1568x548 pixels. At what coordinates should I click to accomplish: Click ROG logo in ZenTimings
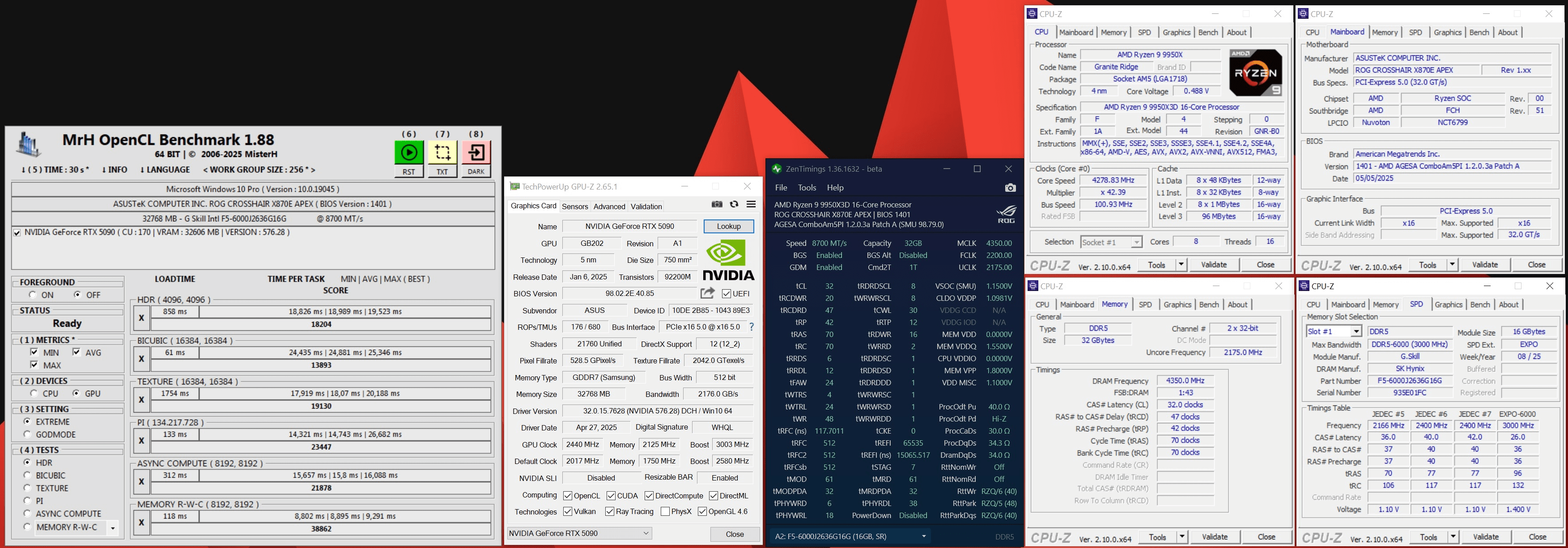click(1006, 214)
